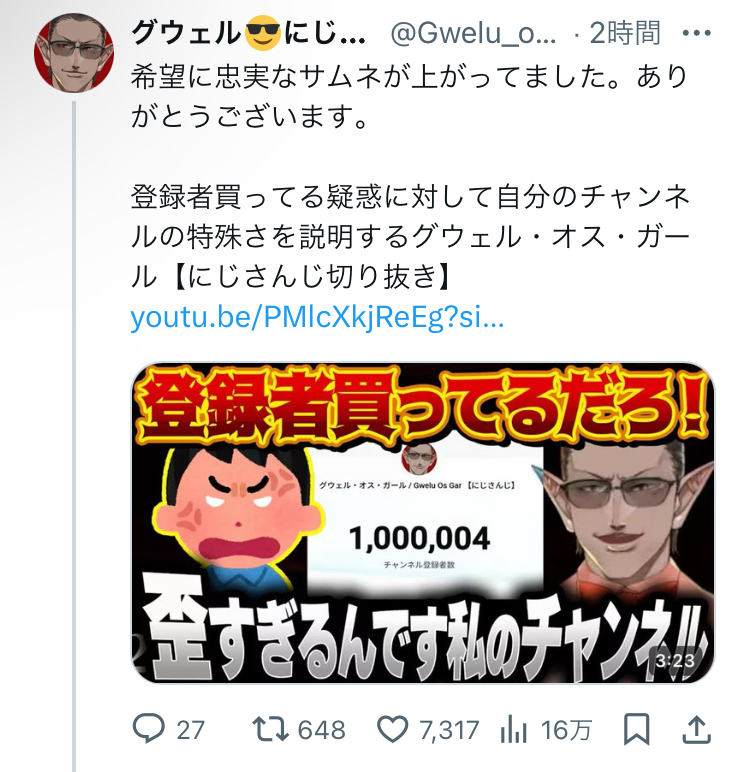Tap the repost arrows icon
Screen dimensions: 750x772
click(x=270, y=730)
